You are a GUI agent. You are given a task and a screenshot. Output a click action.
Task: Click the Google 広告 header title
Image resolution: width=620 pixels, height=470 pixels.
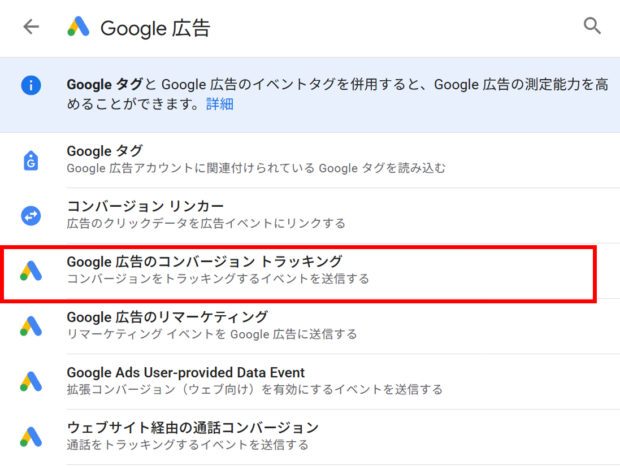(x=155, y=27)
